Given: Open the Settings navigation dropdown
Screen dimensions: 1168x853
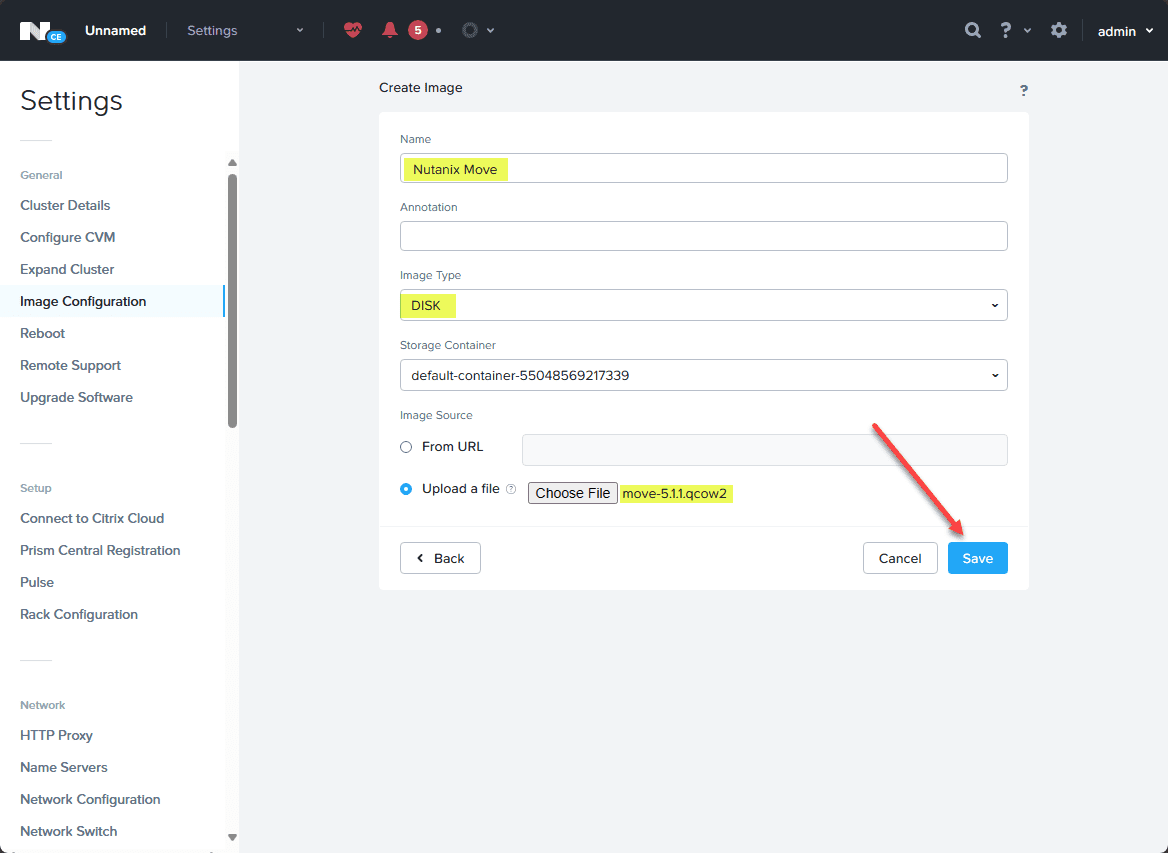Looking at the screenshot, I should point(245,31).
